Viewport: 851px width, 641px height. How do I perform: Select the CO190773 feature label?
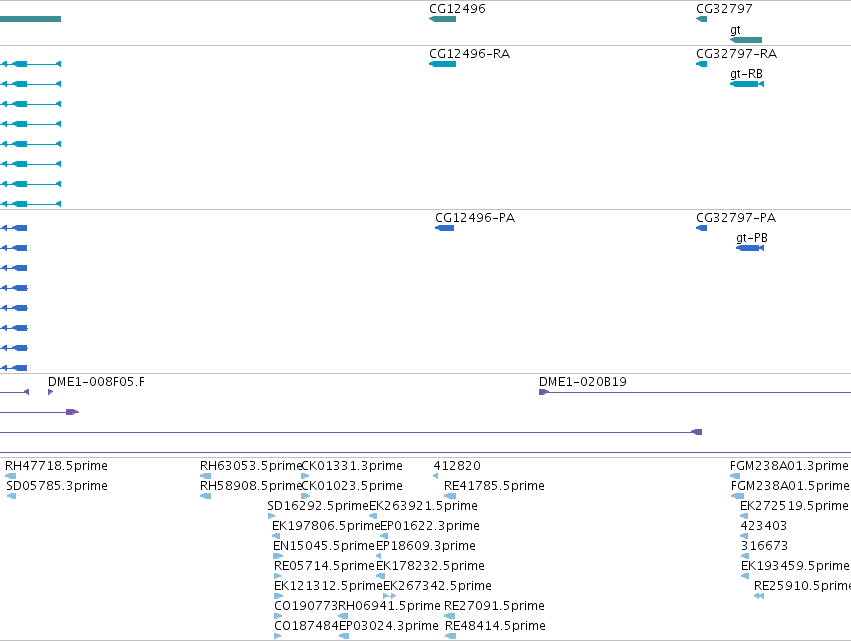306,606
